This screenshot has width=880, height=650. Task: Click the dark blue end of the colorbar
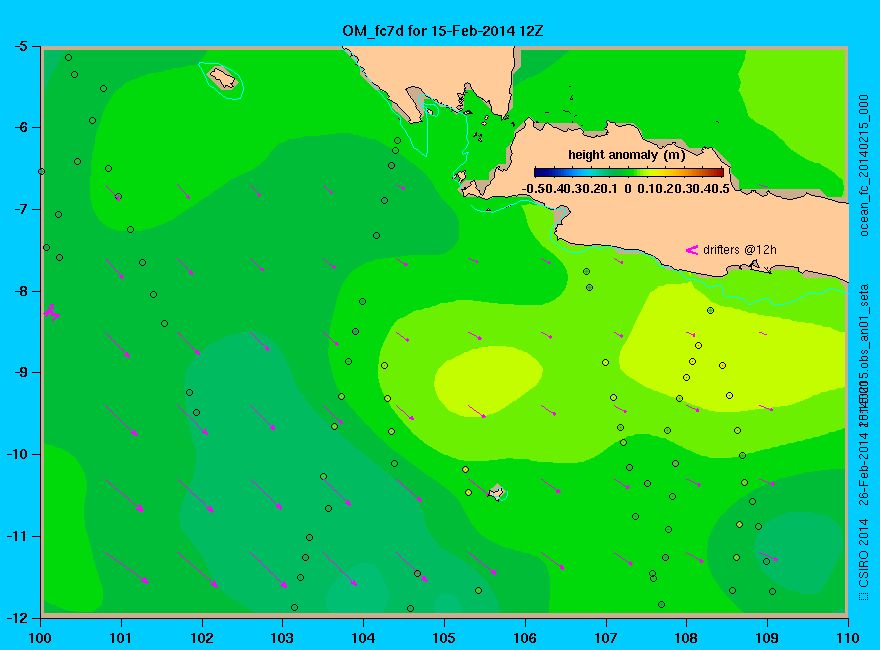pyautogui.click(x=539, y=172)
